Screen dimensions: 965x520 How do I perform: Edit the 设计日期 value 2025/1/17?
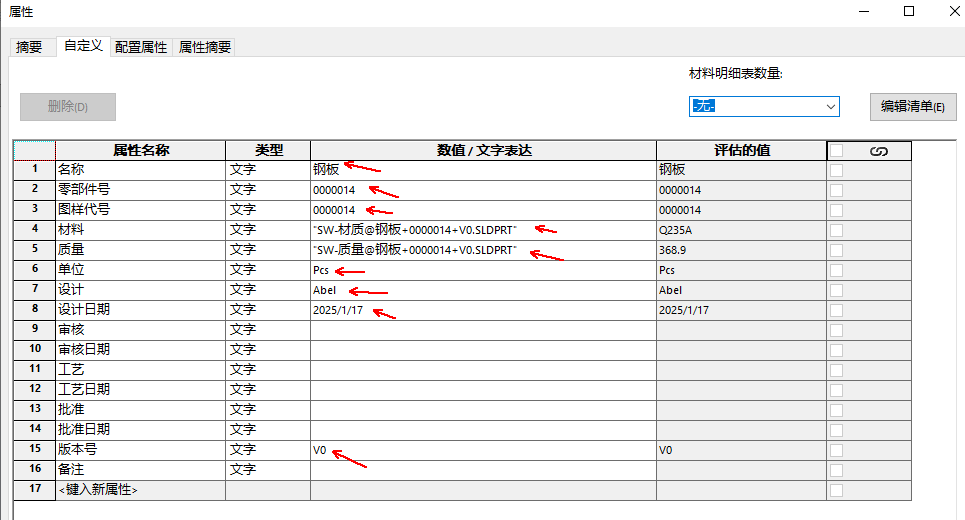[x=484, y=310]
